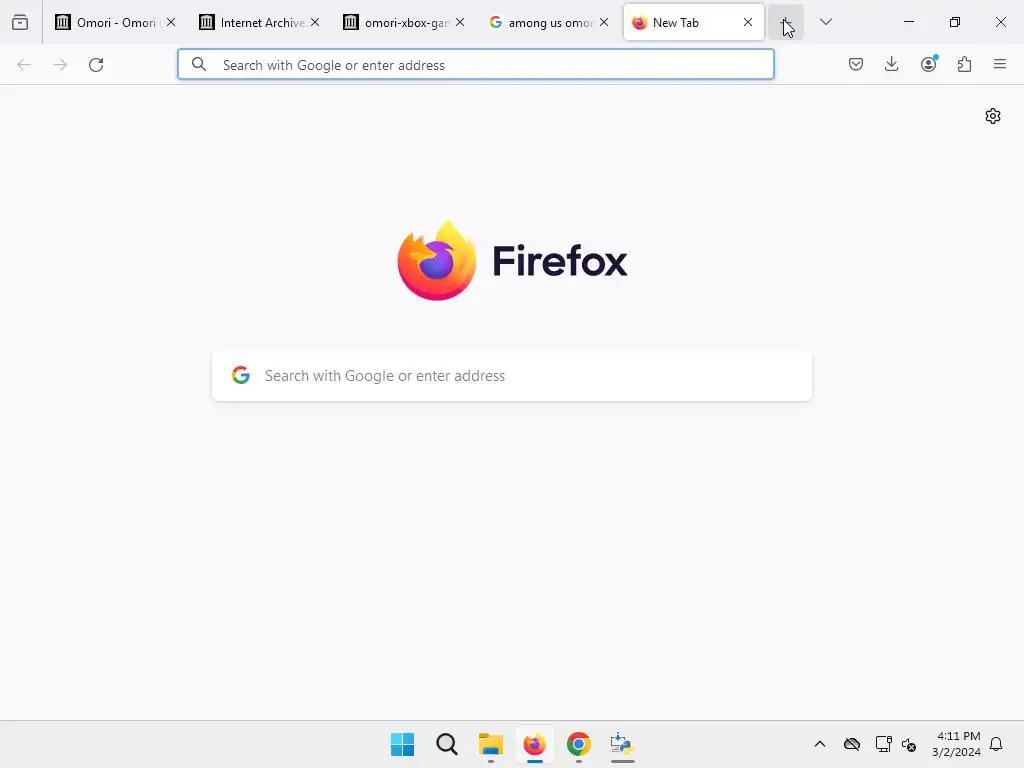
Task: Close the omori-xbox-gam tab
Action: point(460,22)
